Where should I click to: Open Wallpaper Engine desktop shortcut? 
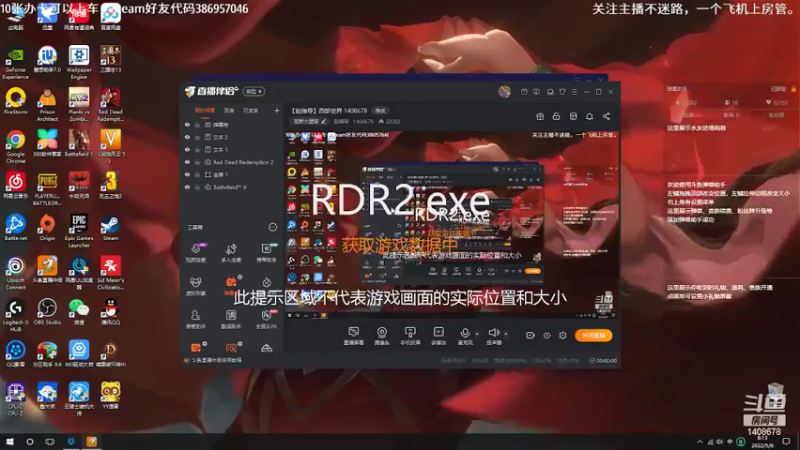click(x=79, y=63)
